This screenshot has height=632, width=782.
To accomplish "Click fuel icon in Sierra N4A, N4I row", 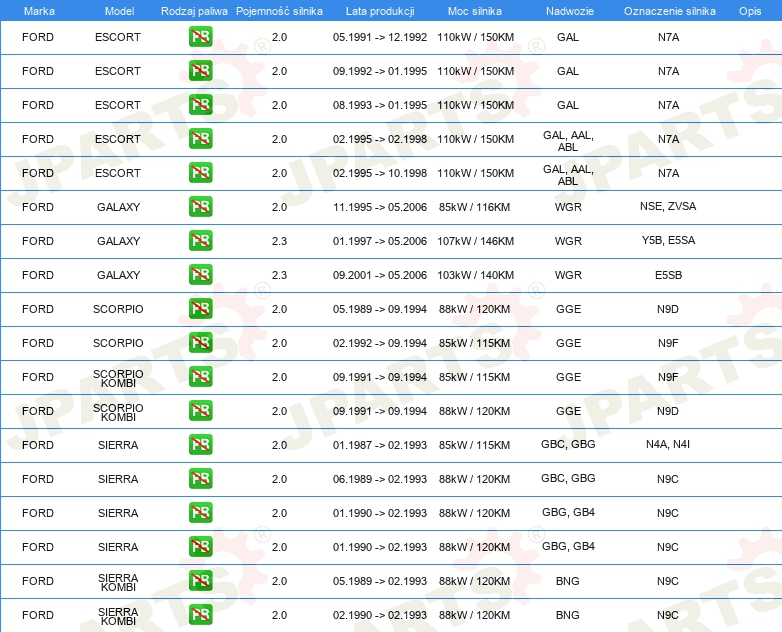I will click(x=200, y=444).
